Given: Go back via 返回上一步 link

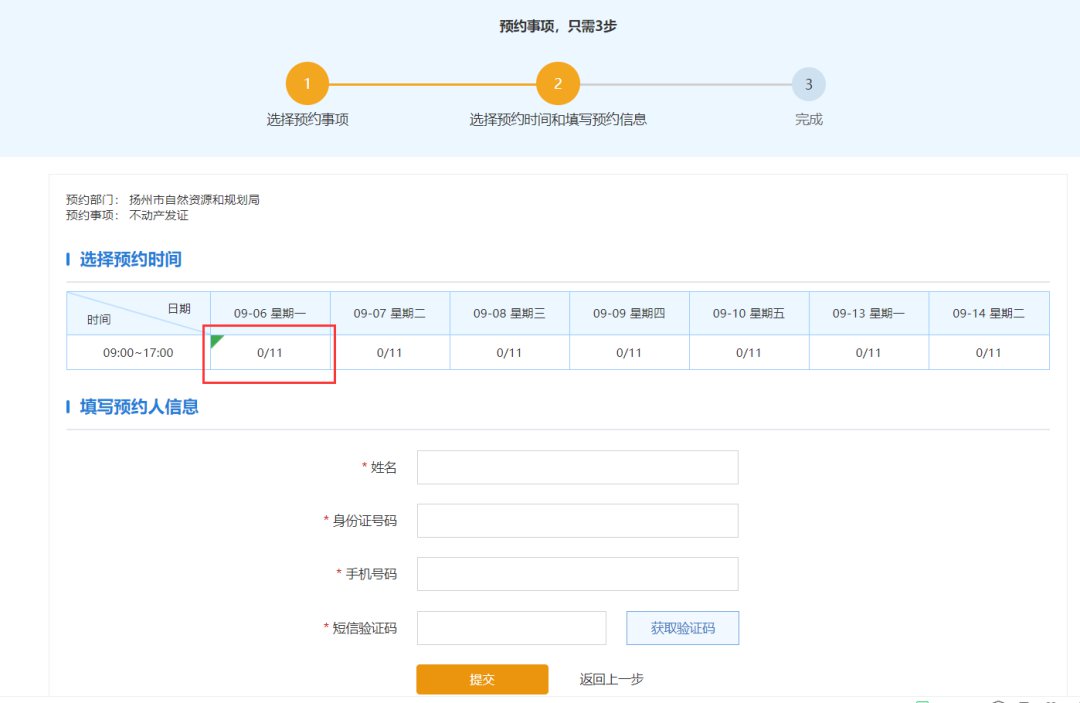Looking at the screenshot, I should pos(611,679).
